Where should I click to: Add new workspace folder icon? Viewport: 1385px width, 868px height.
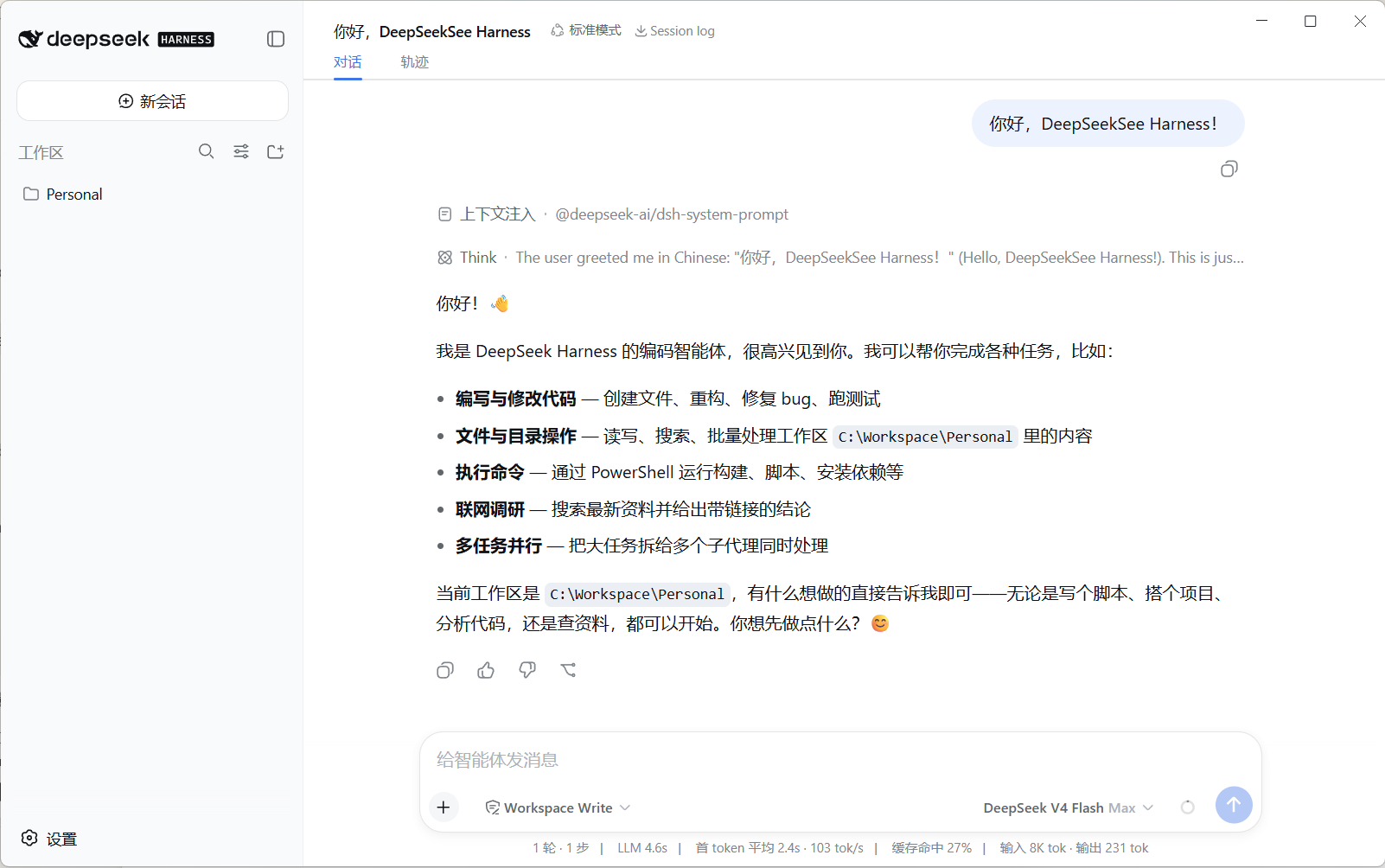(276, 151)
